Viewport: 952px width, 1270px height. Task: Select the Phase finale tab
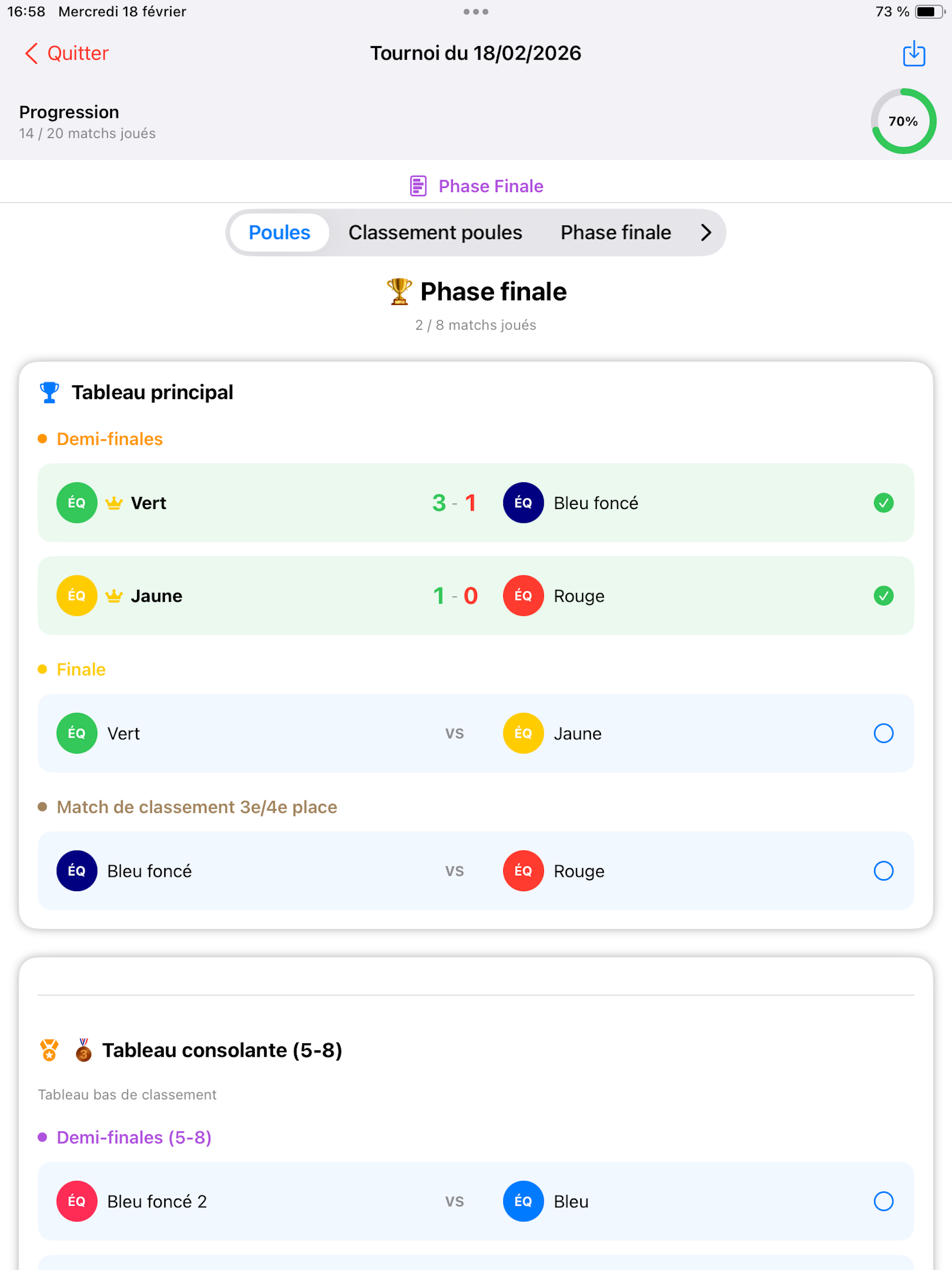point(616,233)
